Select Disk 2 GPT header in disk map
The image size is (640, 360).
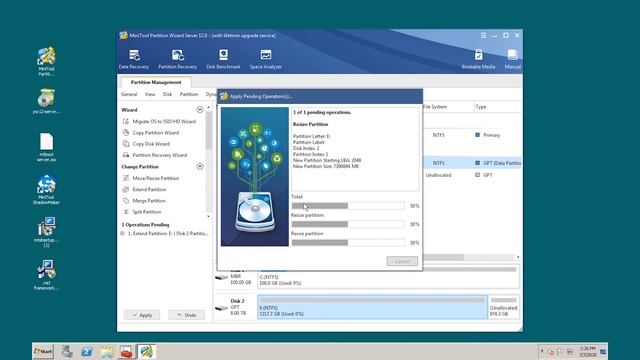click(x=235, y=307)
